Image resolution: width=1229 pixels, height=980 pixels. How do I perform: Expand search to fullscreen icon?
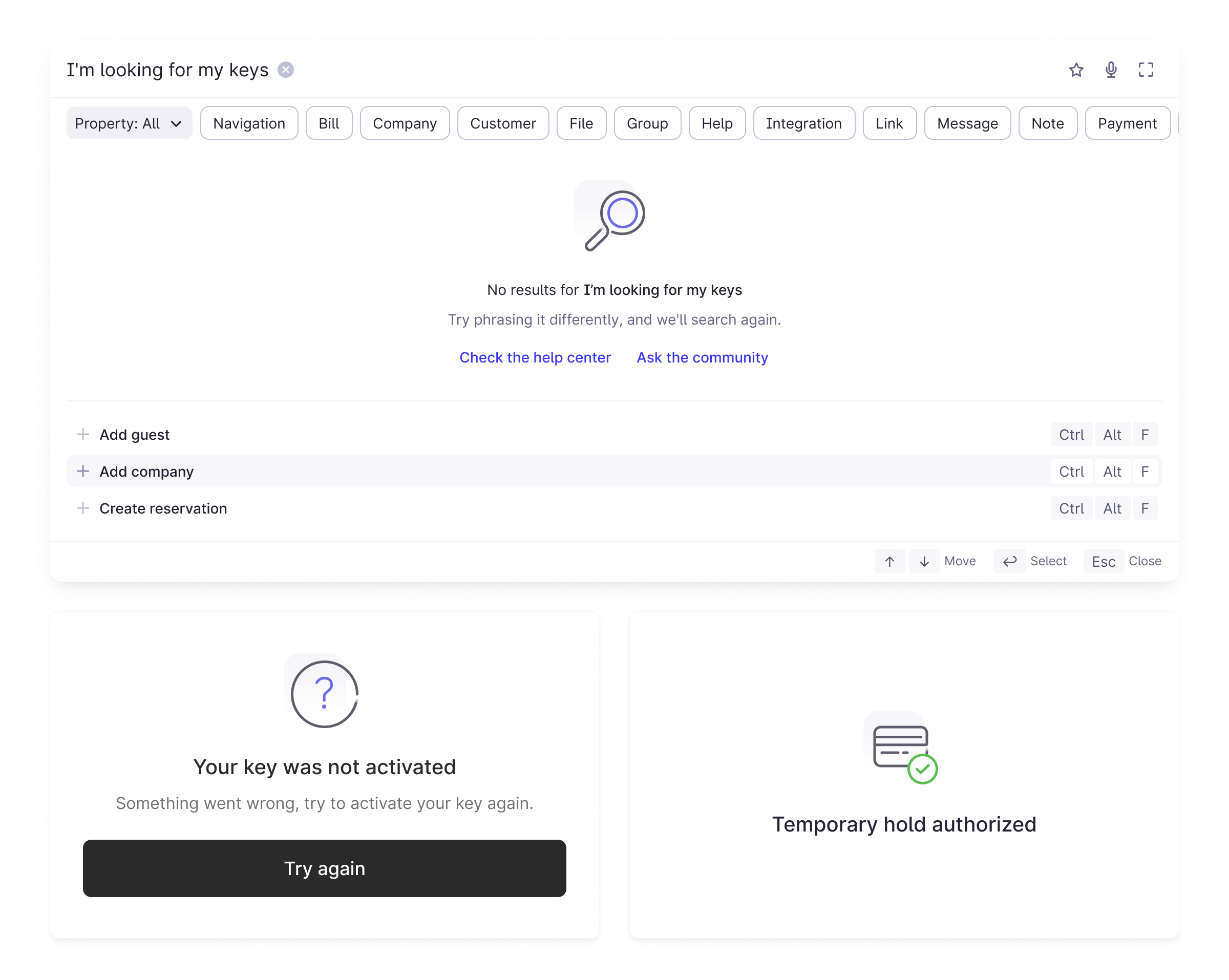point(1145,70)
